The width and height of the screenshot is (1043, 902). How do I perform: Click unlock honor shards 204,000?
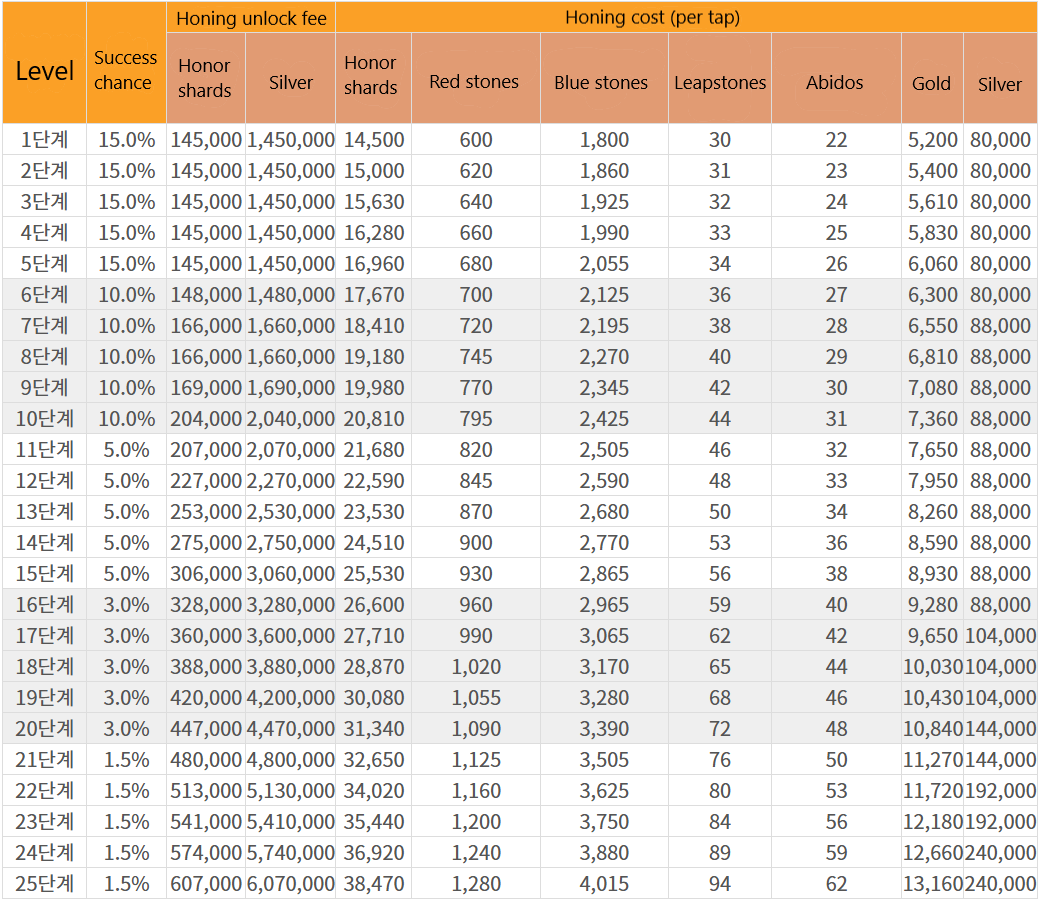[x=206, y=418]
